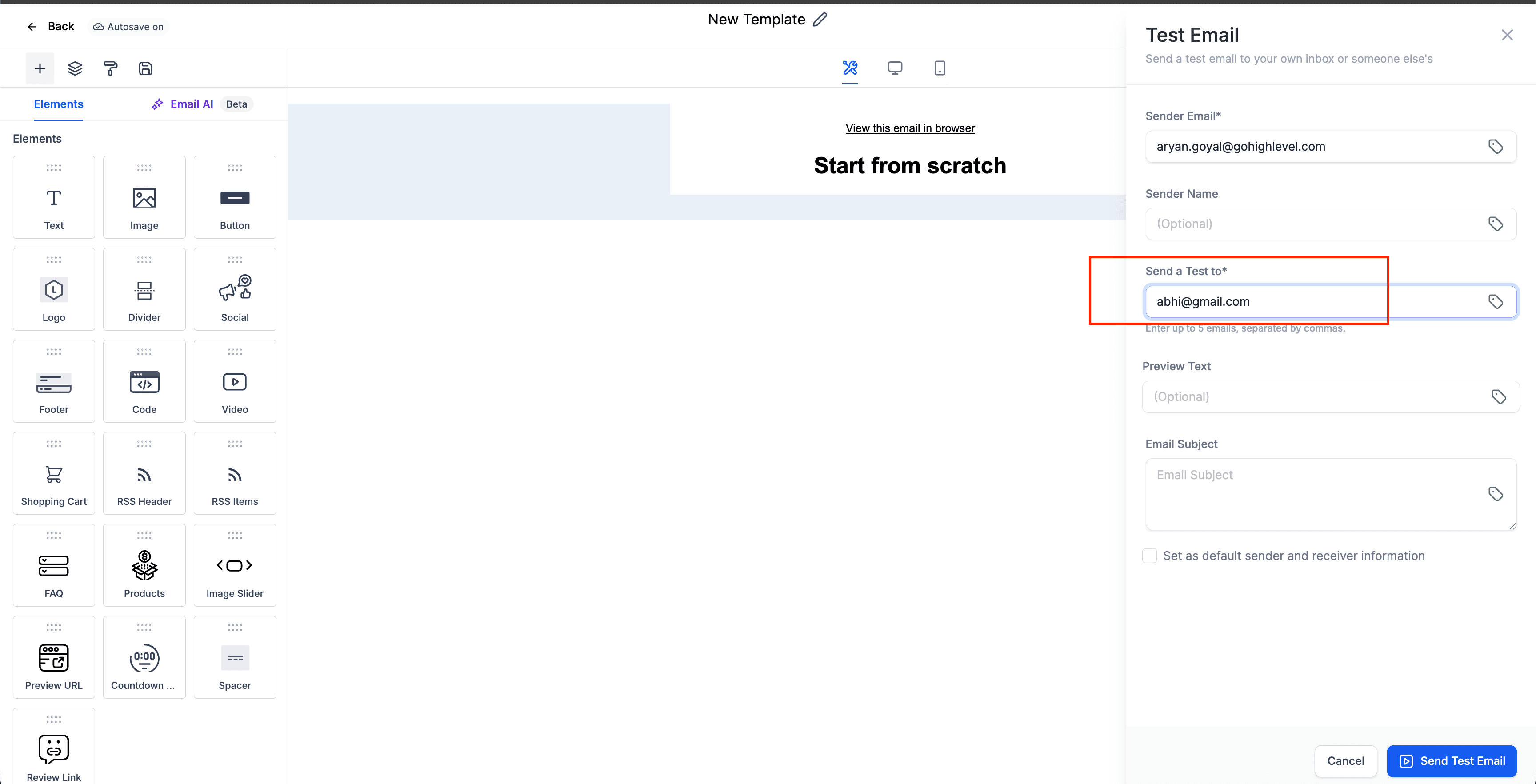Open styling options via the paint roller icon
1536x784 pixels.
pyautogui.click(x=110, y=68)
